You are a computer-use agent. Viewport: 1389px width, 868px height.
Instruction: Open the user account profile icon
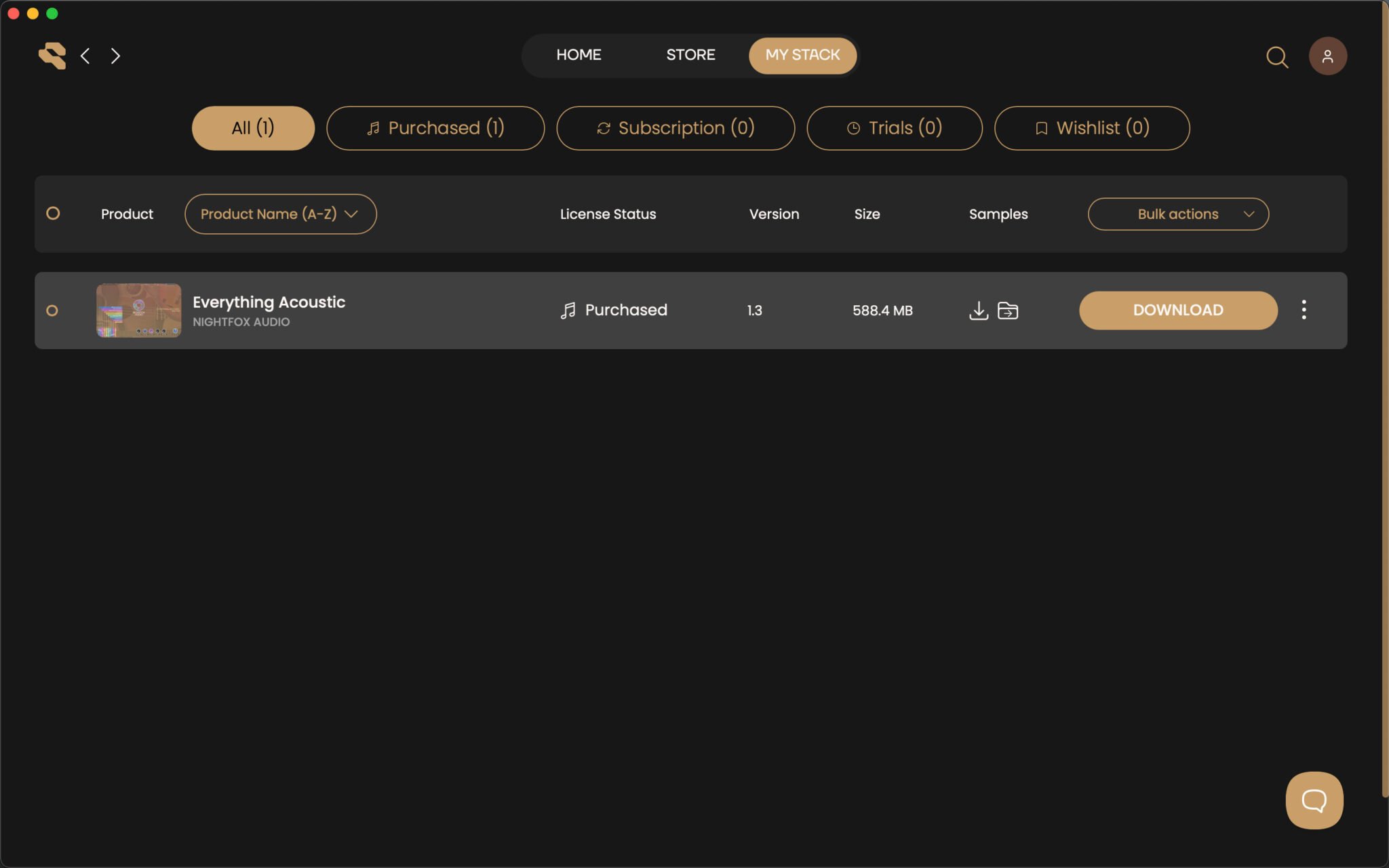pyautogui.click(x=1328, y=56)
